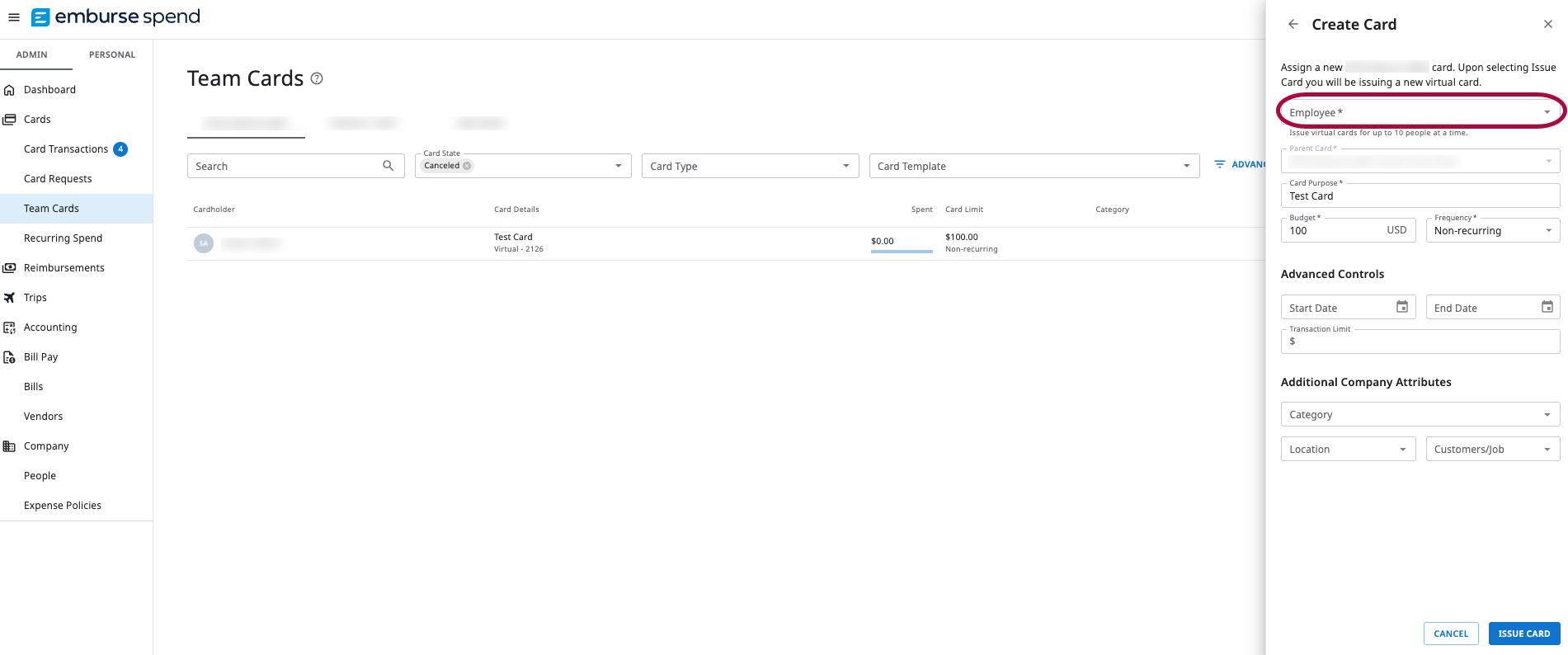Open Vendors in sidebar
The width and height of the screenshot is (1568, 655).
[44, 417]
